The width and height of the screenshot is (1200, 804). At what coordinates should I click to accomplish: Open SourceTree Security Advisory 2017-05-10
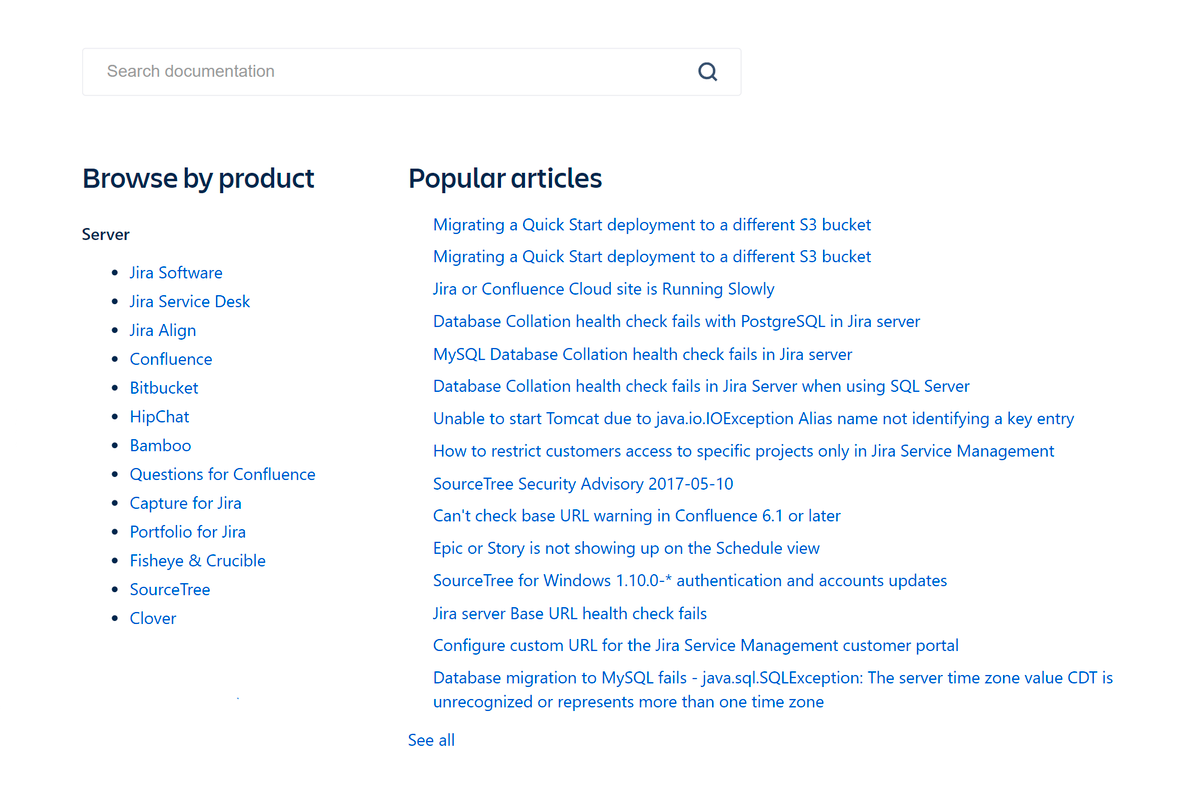click(583, 484)
